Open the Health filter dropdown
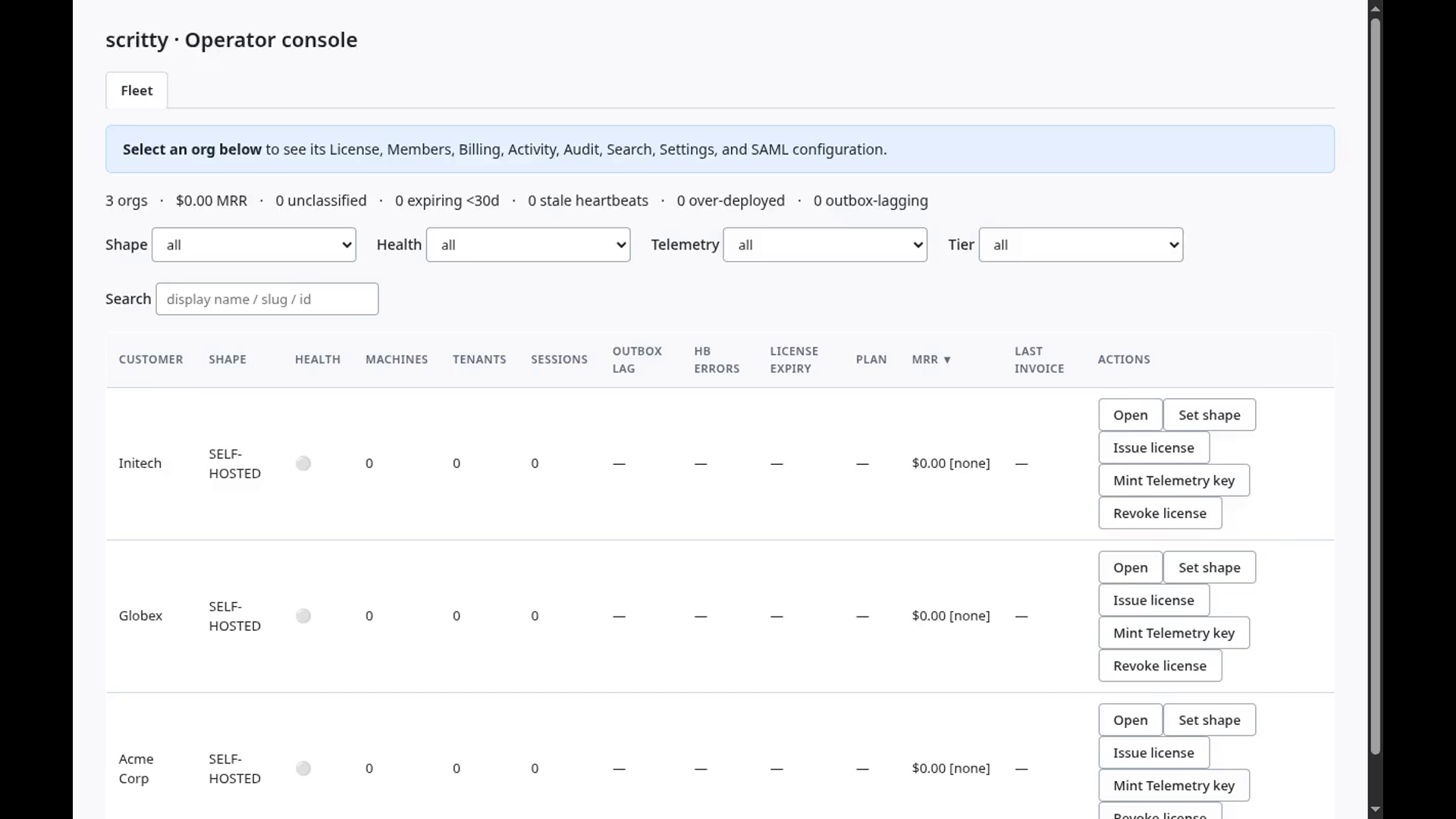This screenshot has height=819, width=1456. pos(529,245)
